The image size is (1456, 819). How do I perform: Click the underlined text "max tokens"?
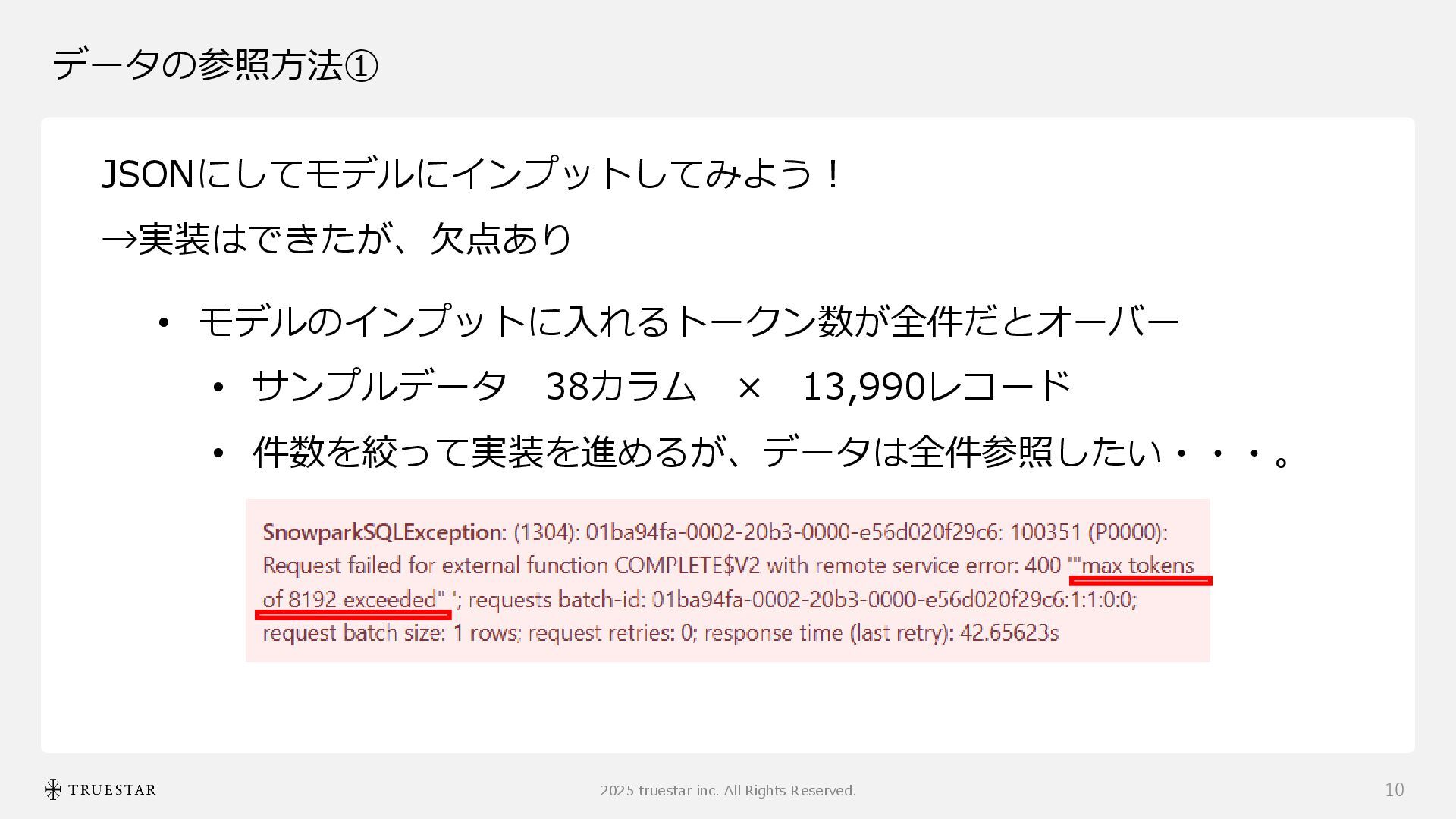tap(1137, 566)
